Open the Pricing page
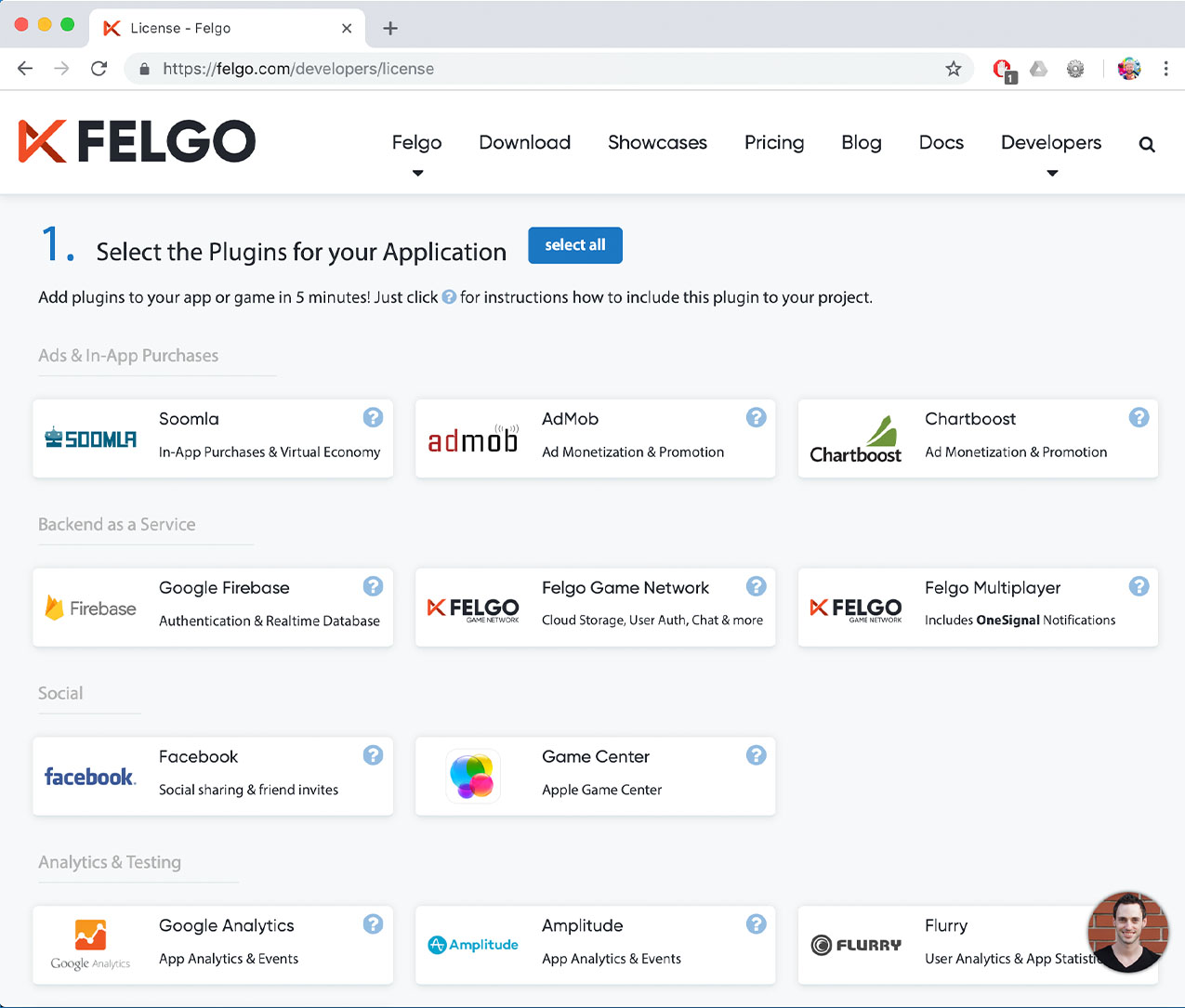The width and height of the screenshot is (1185, 1008). click(774, 142)
